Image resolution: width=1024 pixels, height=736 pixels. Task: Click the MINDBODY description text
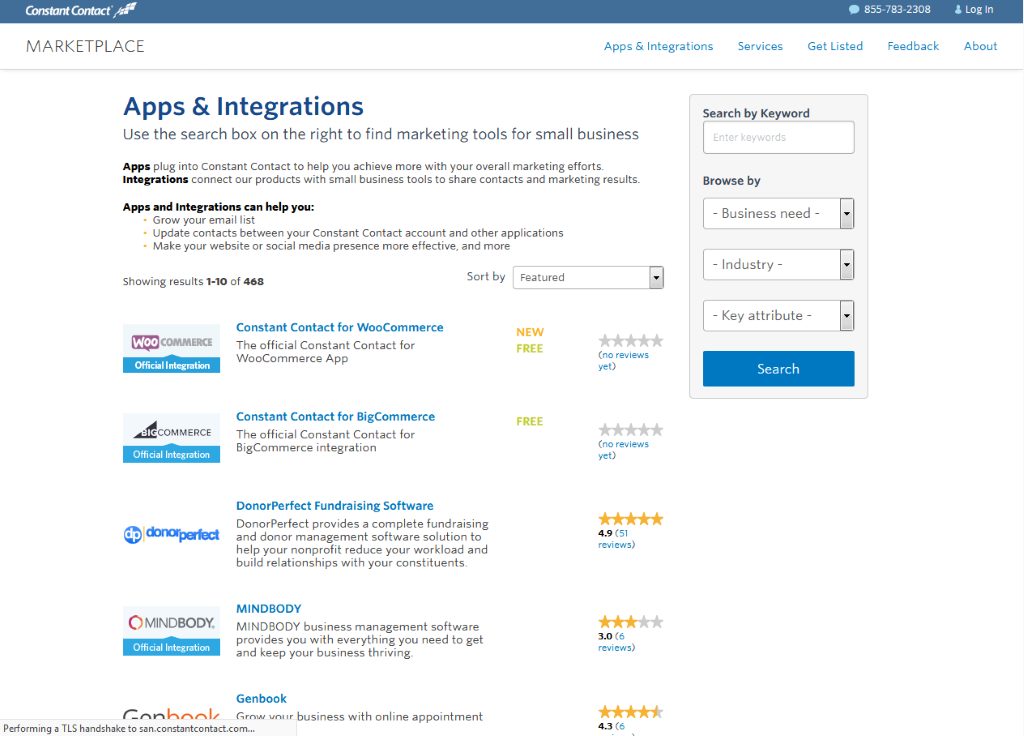[x=359, y=640]
